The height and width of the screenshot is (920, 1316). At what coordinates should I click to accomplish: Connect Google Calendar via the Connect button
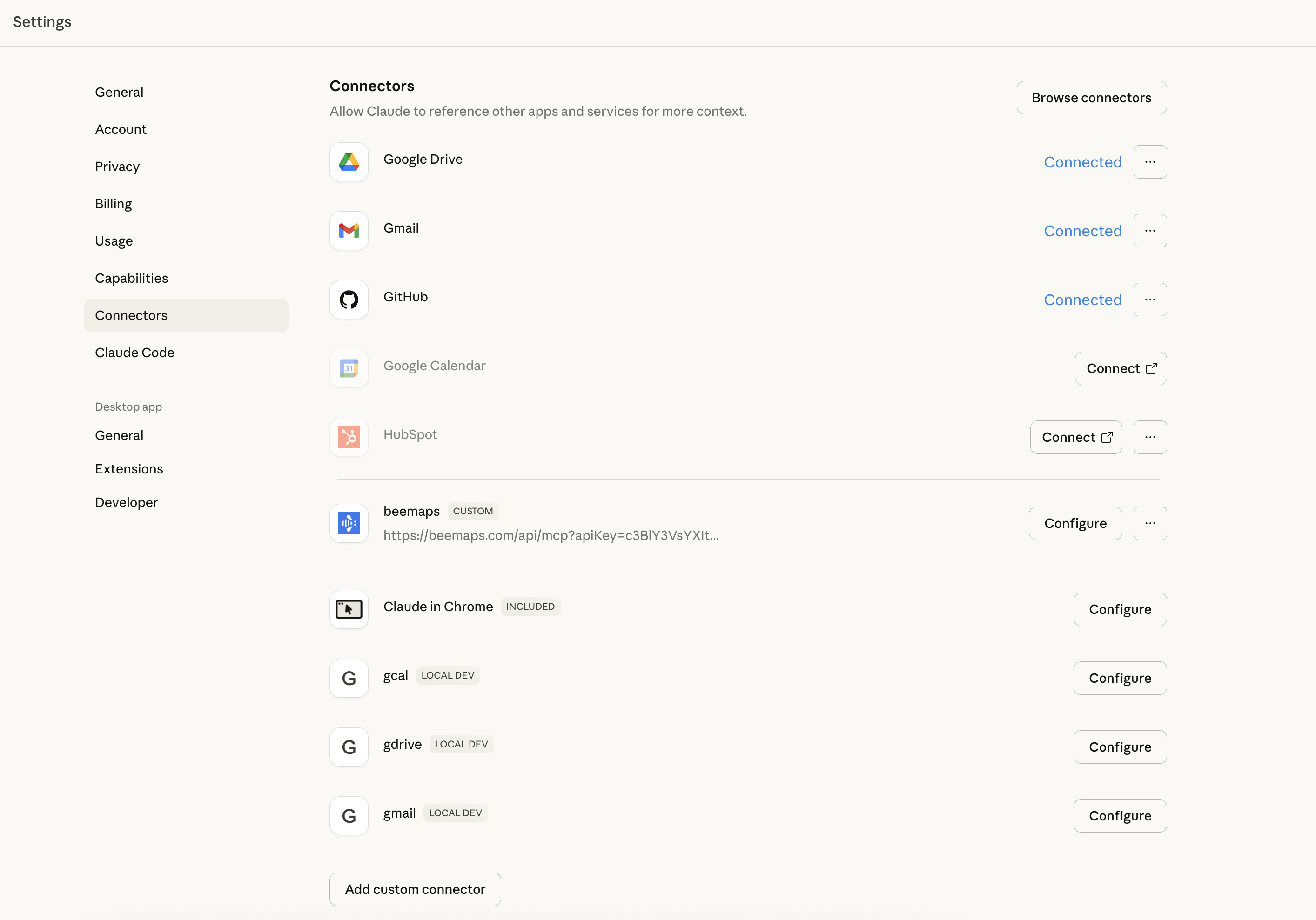click(x=1120, y=368)
